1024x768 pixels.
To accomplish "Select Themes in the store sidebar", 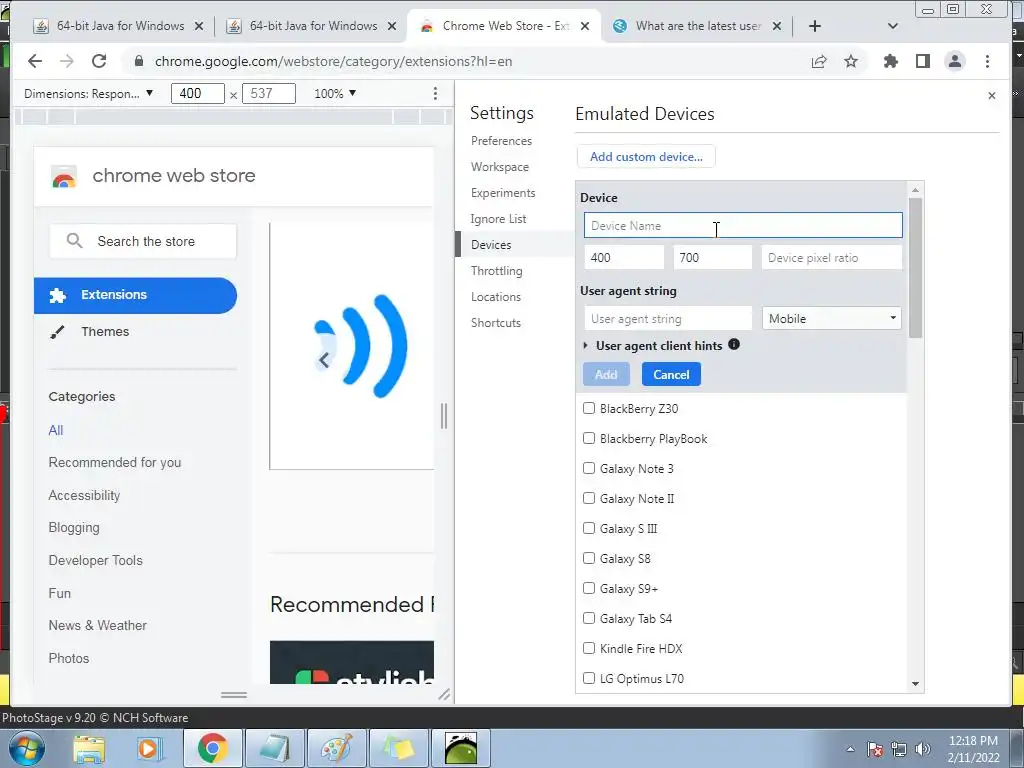I will [104, 332].
